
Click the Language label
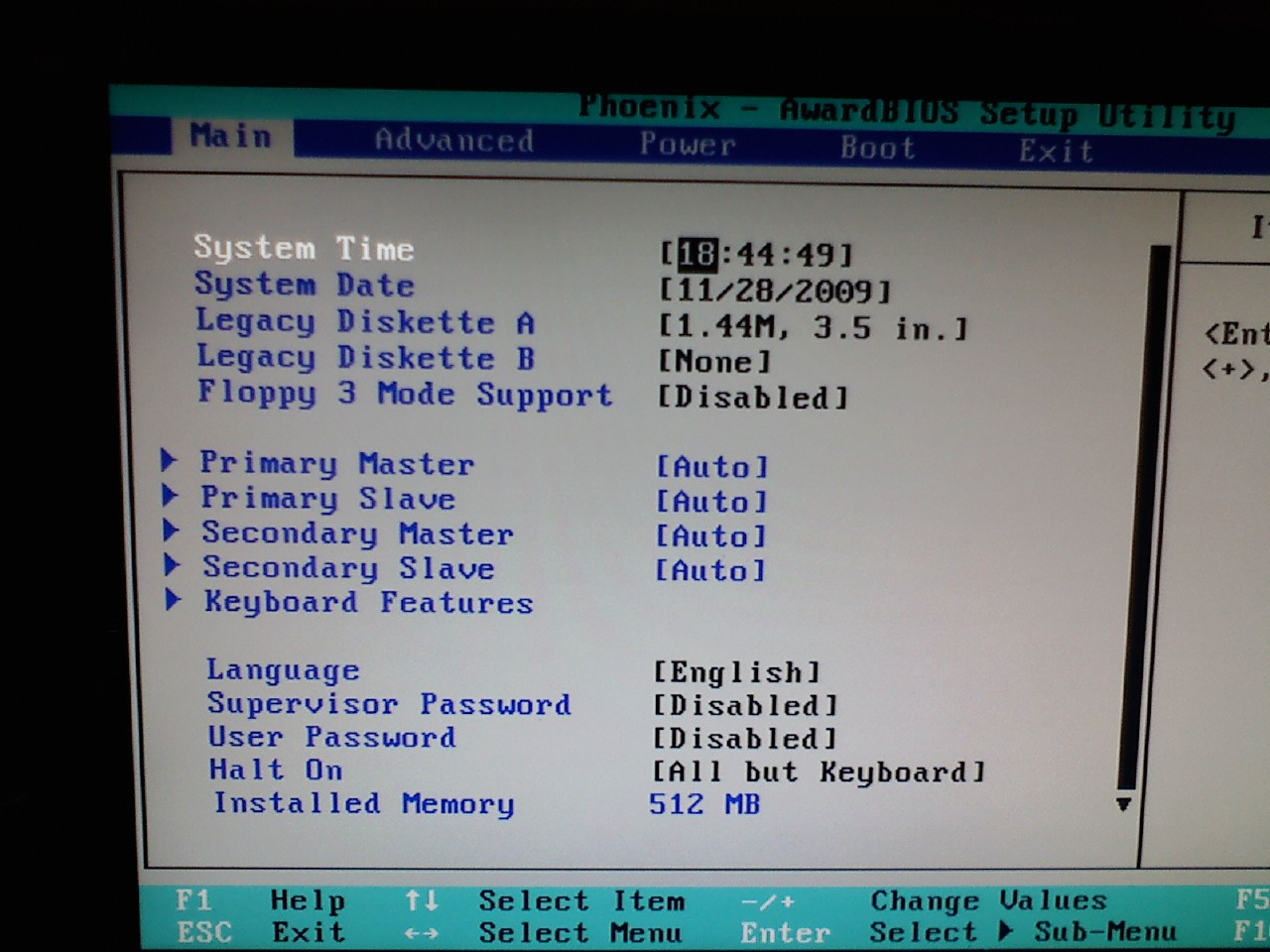click(x=283, y=671)
